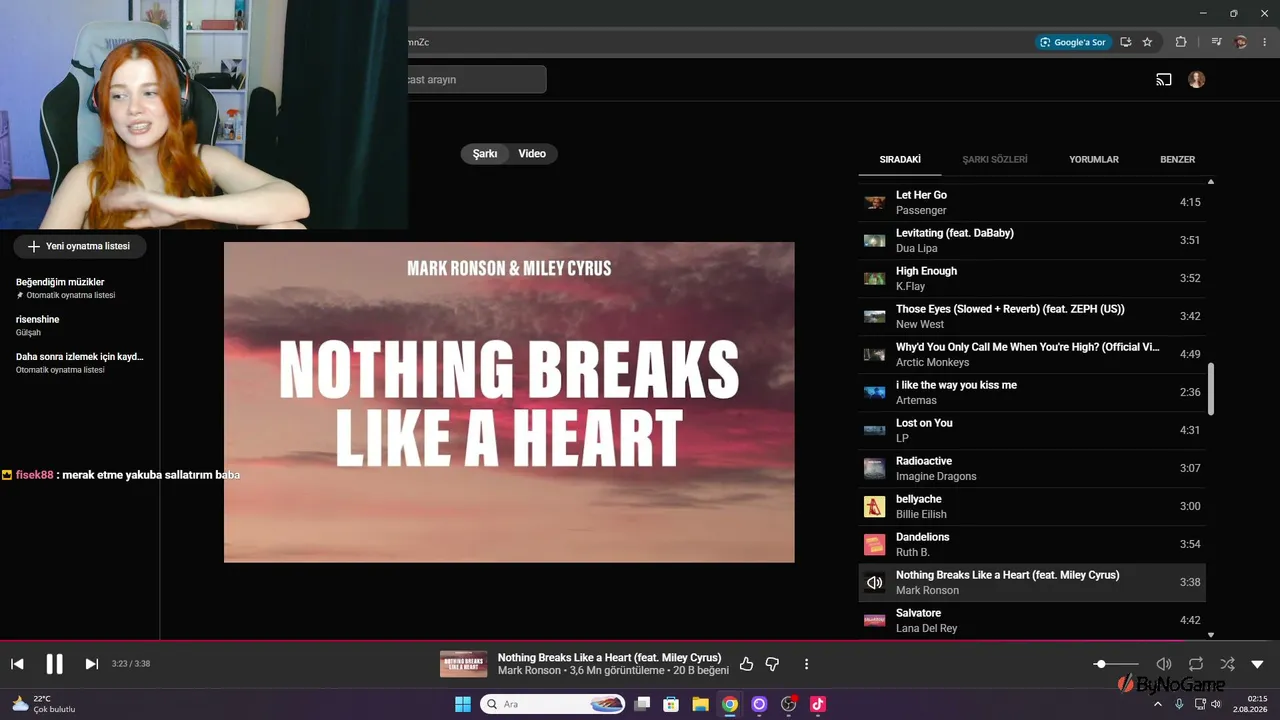Open the YORUMLAR comments tab
The width and height of the screenshot is (1280, 720).
[x=1094, y=159]
